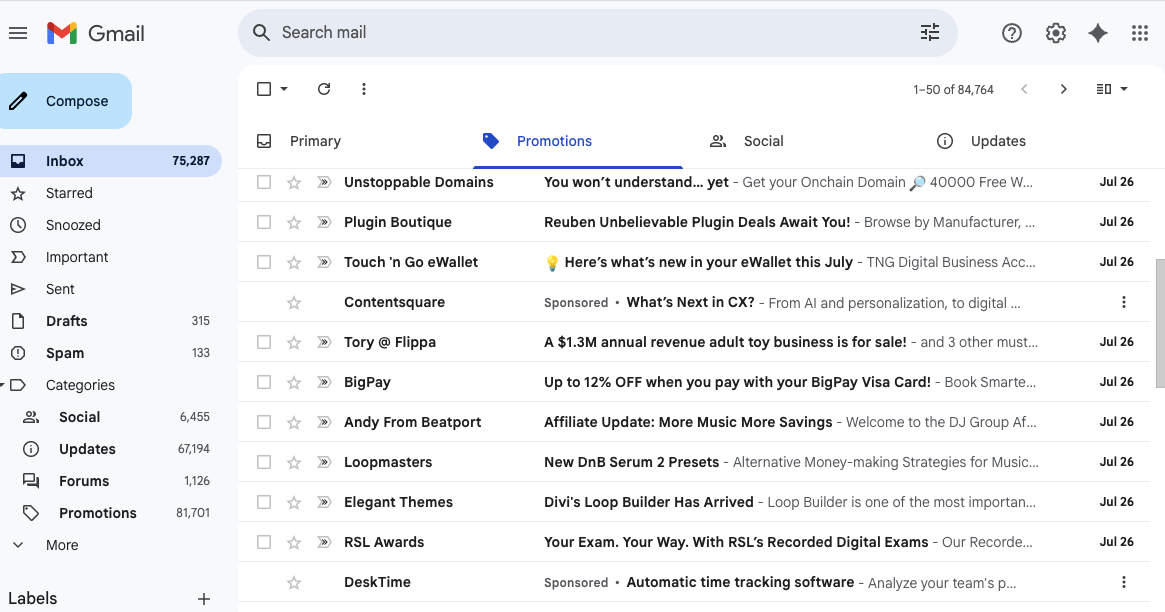Mark Andy From Beatport email as important
Viewport: 1165px width, 612px height.
[x=324, y=422]
